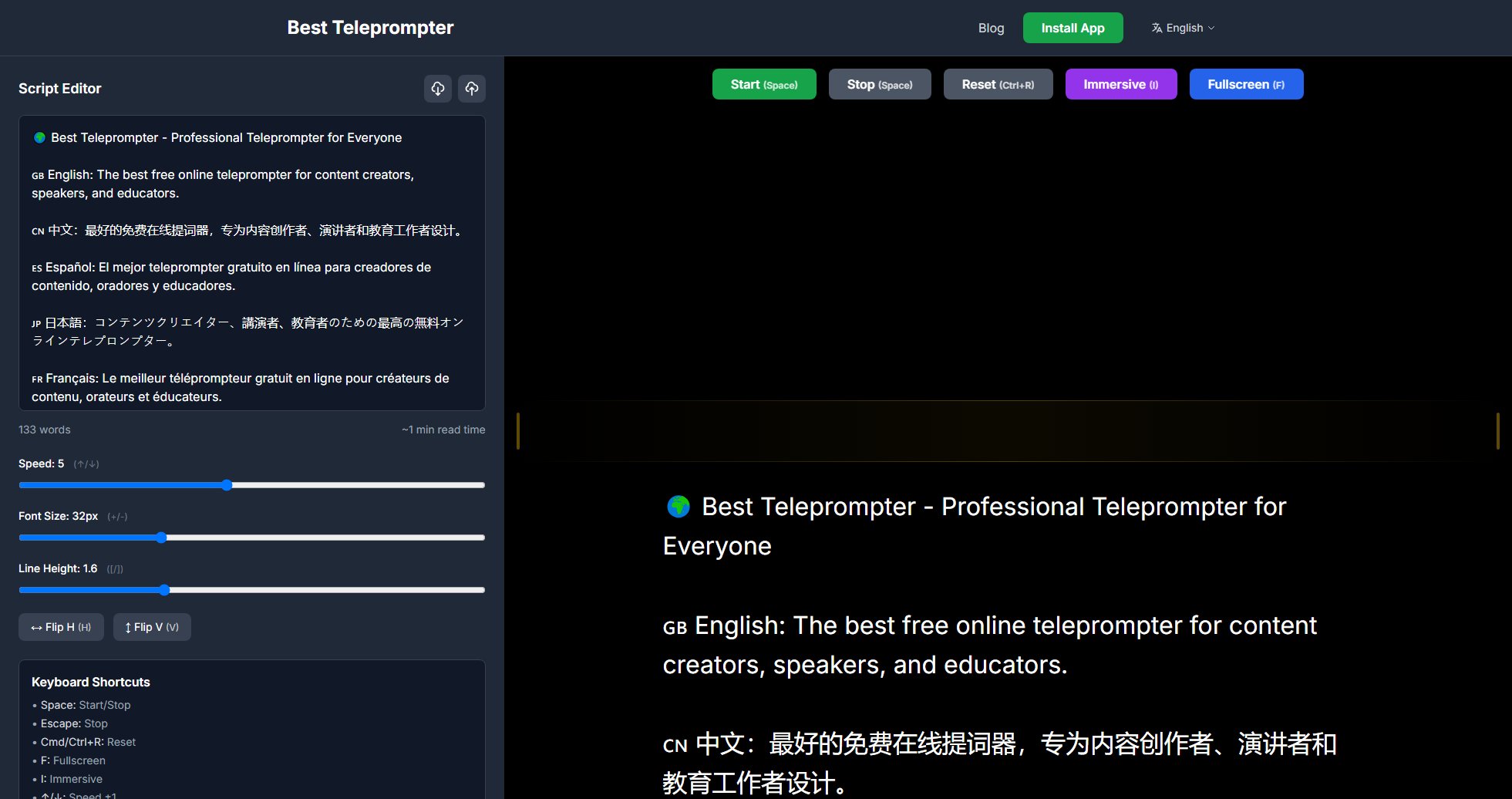Click the 'Escape: Stop' shortcut entry
Viewport: 1512px width, 799px height.
[74, 723]
